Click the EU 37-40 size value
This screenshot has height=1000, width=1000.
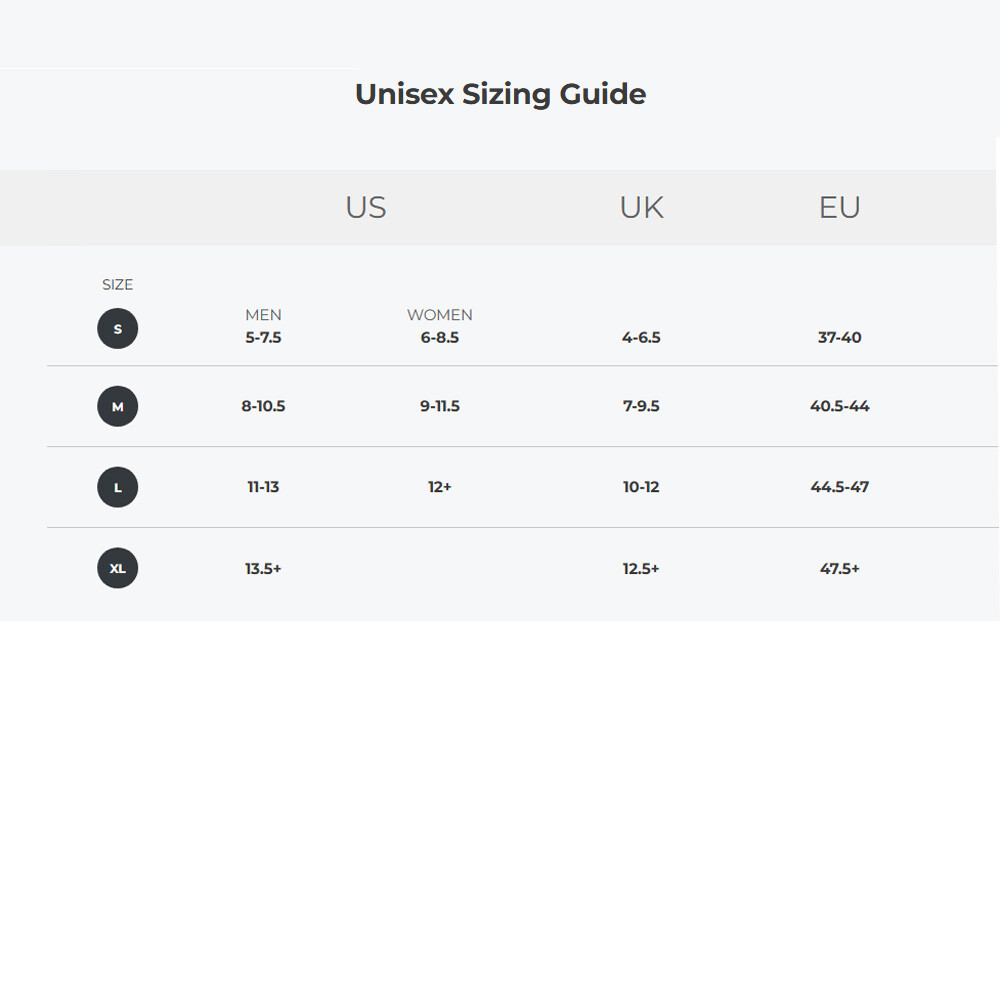click(x=839, y=338)
